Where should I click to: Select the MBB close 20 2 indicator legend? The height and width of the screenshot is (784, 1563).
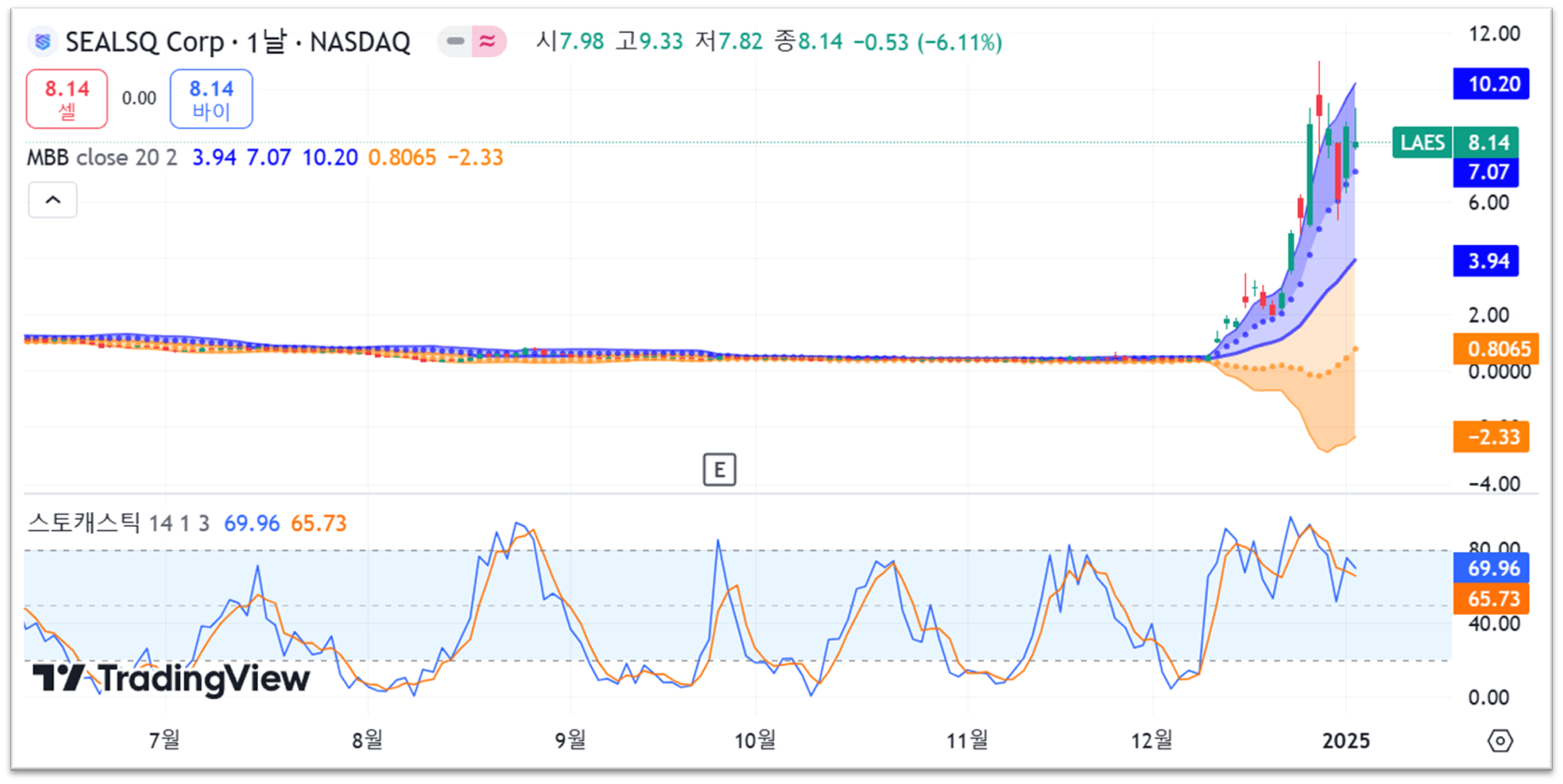point(102,157)
